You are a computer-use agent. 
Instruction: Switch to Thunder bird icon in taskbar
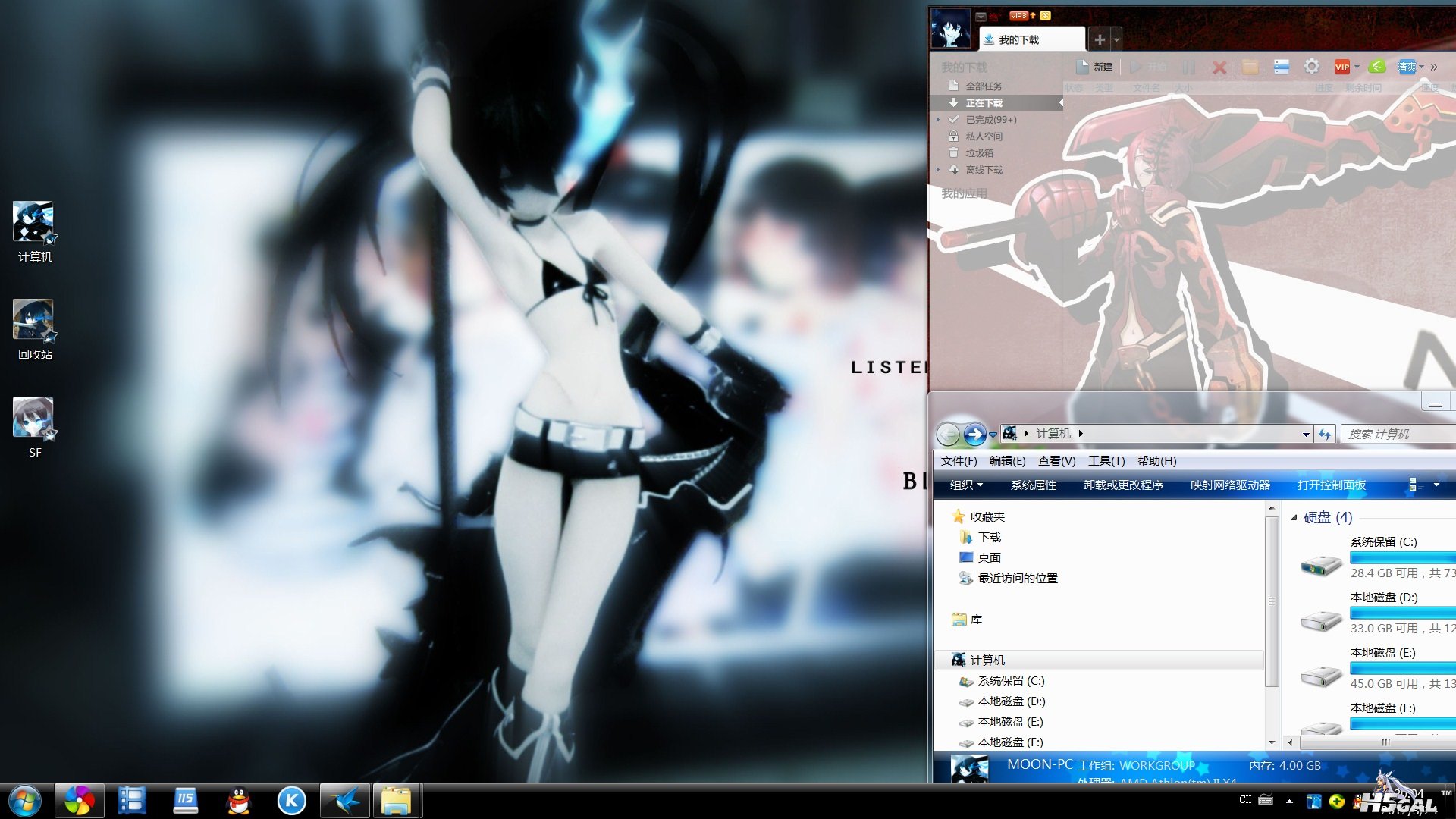coord(345,801)
